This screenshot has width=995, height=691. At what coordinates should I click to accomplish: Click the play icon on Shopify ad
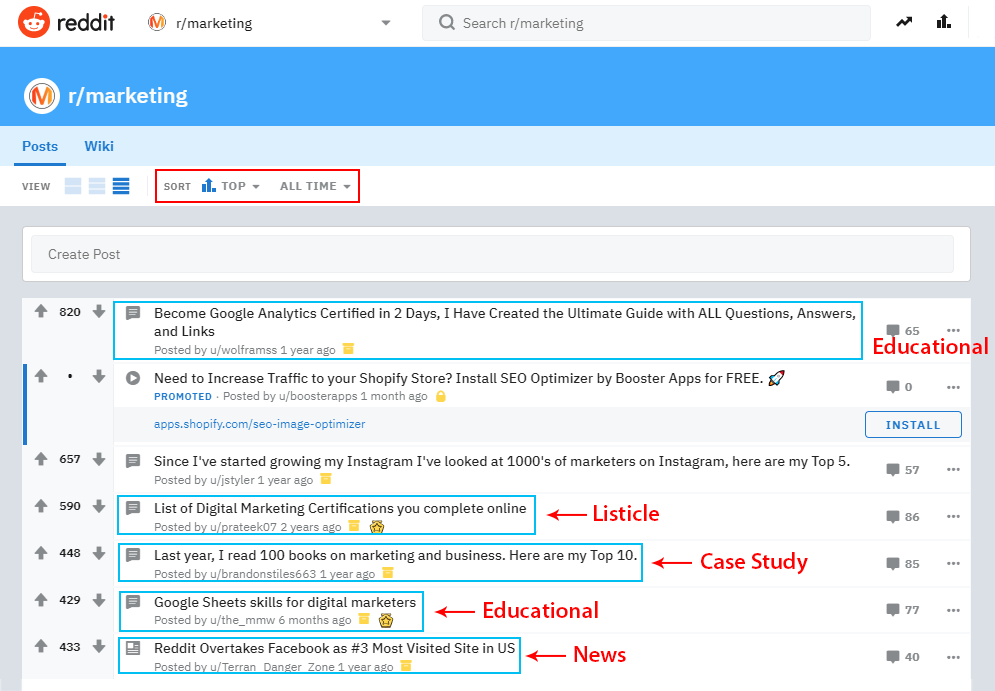133,378
